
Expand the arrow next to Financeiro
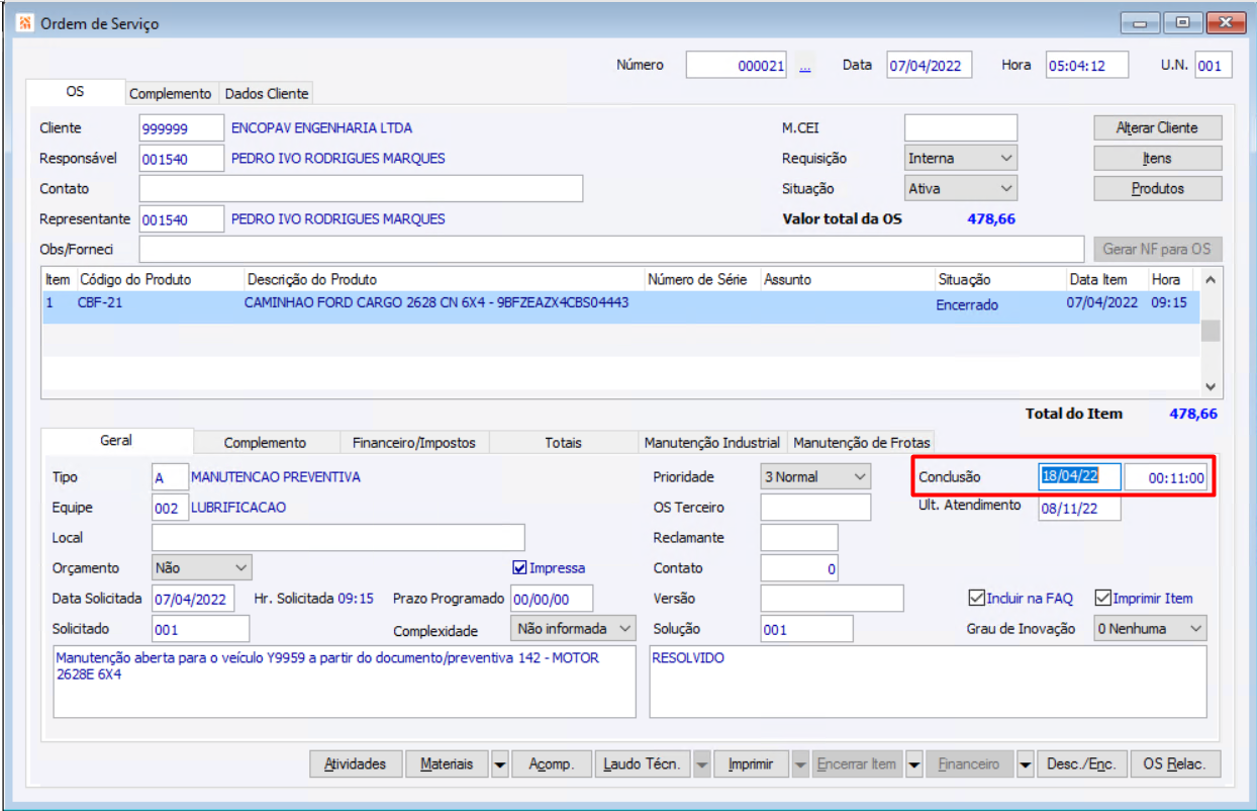tap(1025, 764)
